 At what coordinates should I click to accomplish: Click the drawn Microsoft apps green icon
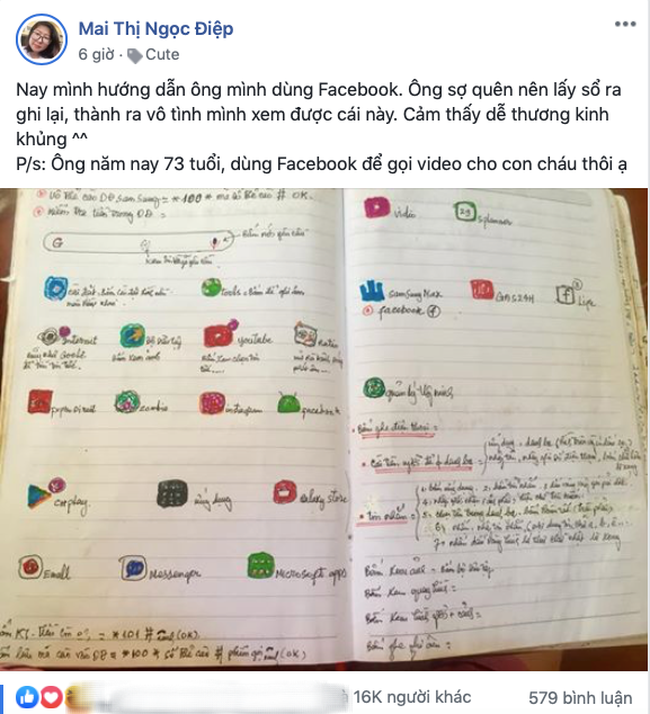click(261, 566)
